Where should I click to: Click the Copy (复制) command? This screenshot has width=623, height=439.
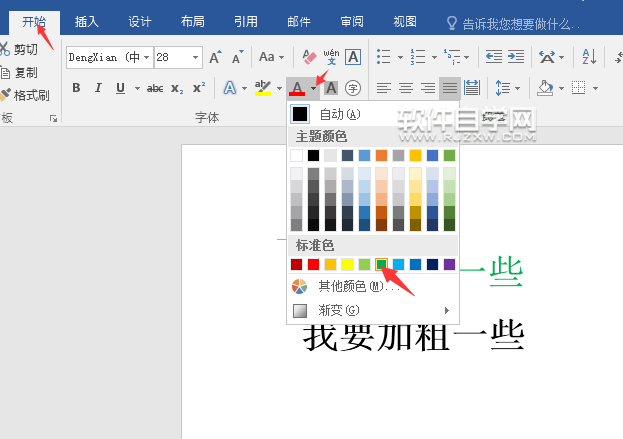(x=19, y=73)
